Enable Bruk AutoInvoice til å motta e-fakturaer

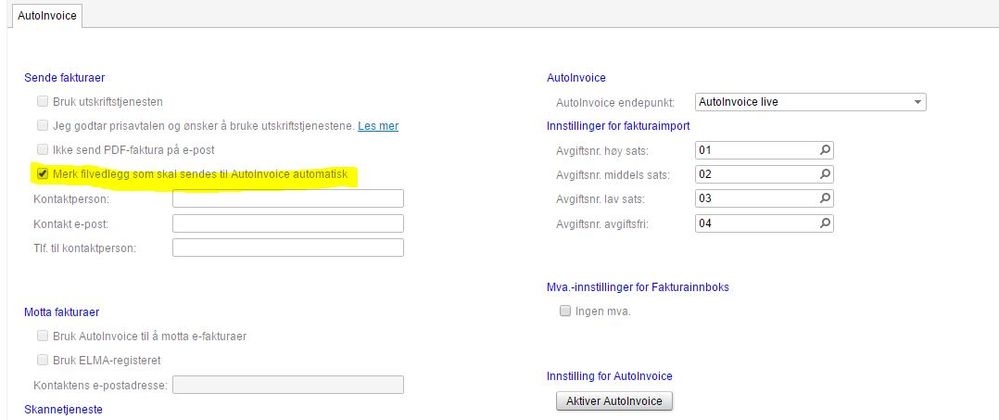point(43,336)
